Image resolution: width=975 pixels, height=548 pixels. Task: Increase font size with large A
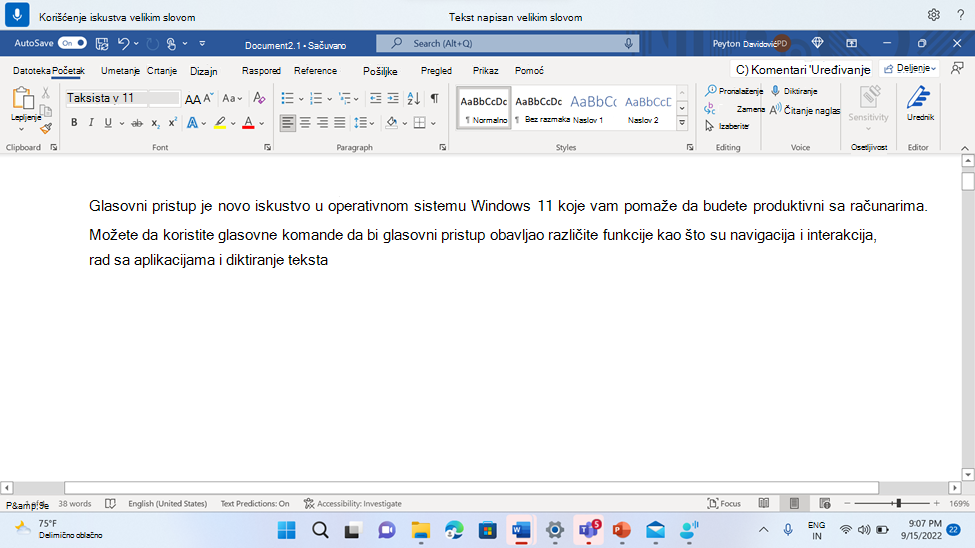pos(192,98)
